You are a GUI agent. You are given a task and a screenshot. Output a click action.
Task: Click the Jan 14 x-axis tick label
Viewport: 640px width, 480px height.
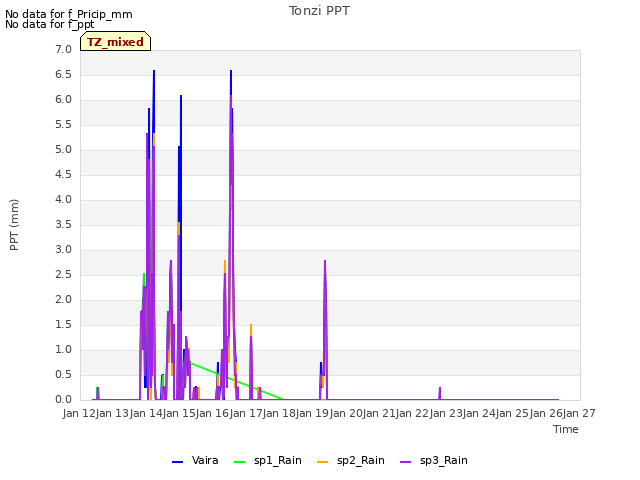[146, 413]
